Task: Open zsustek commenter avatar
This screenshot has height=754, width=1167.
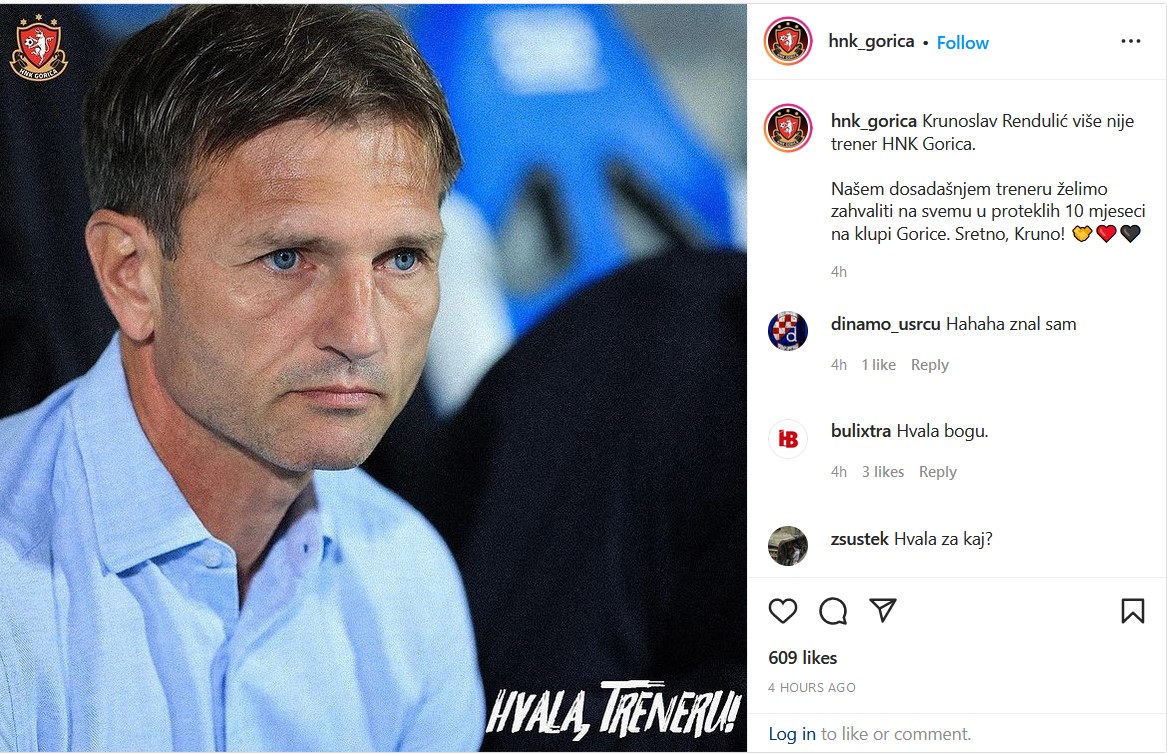Action: 787,545
